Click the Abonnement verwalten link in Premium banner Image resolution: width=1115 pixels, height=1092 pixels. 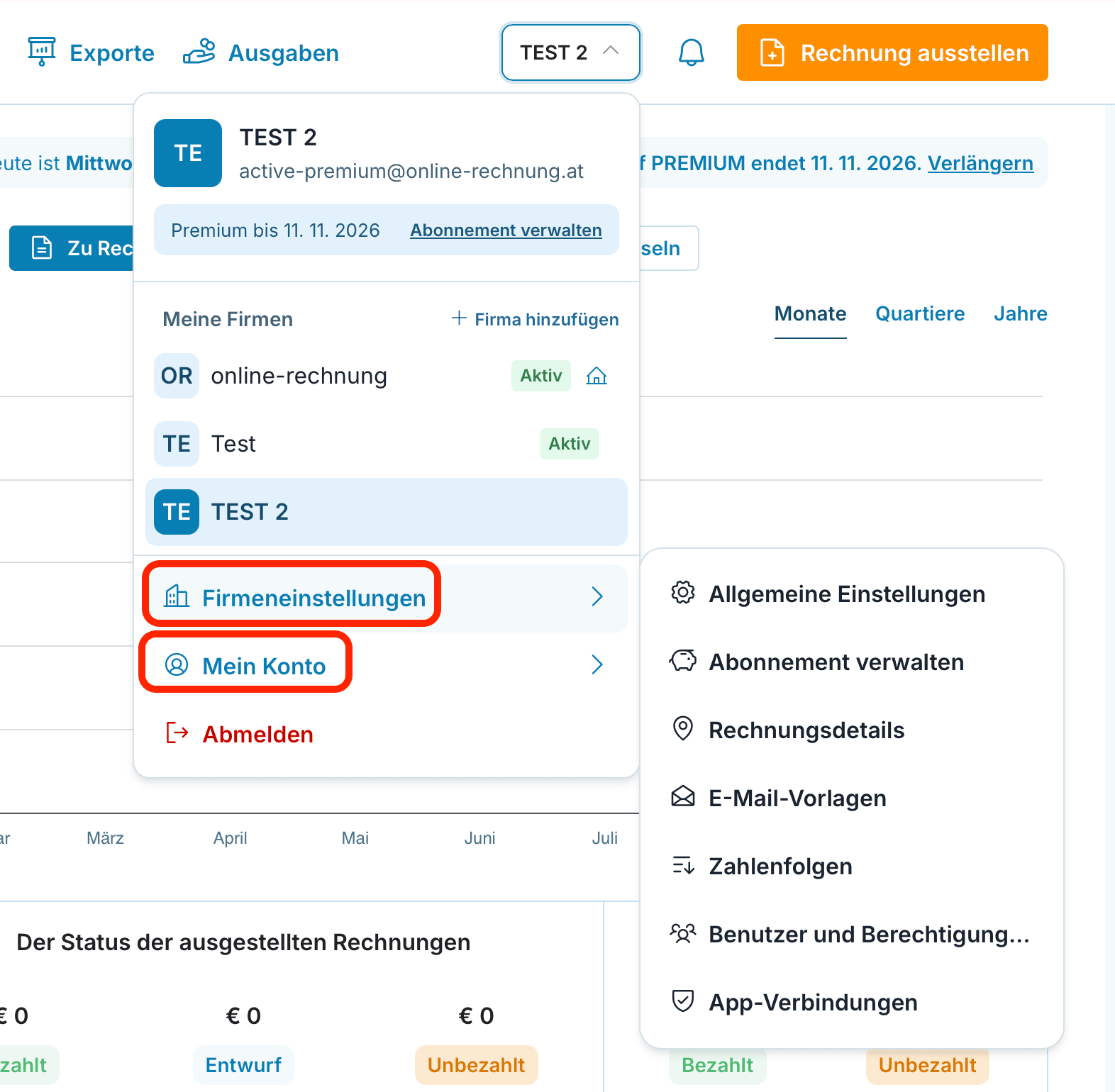506,230
